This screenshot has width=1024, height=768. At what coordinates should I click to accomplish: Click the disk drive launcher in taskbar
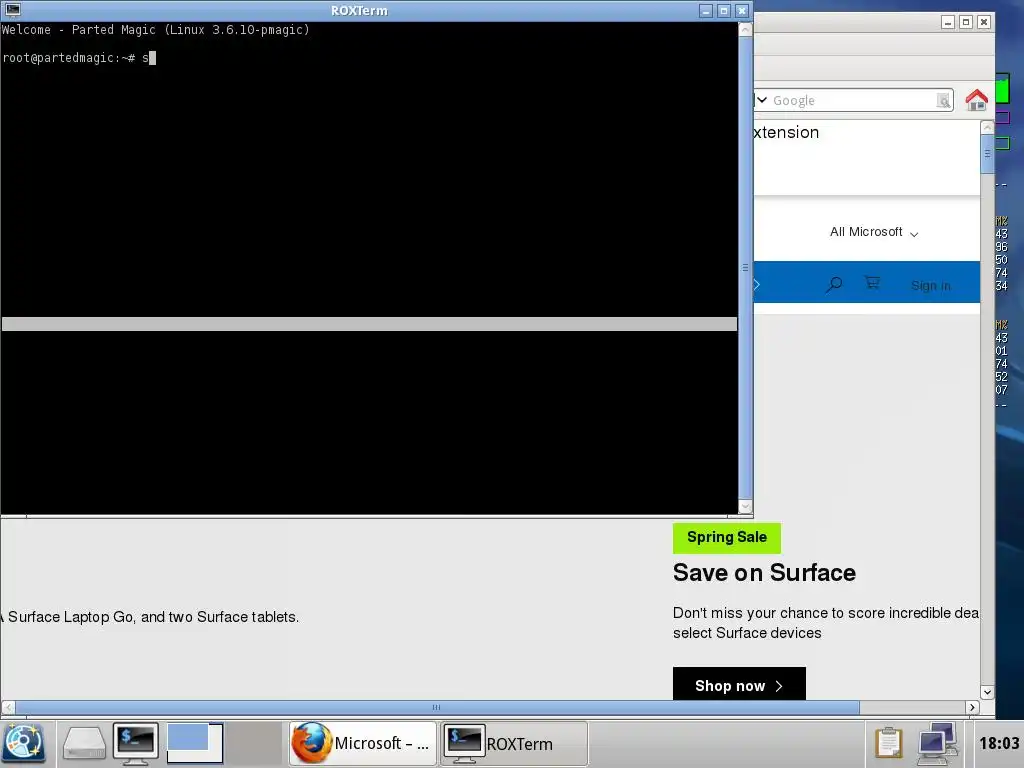(84, 743)
